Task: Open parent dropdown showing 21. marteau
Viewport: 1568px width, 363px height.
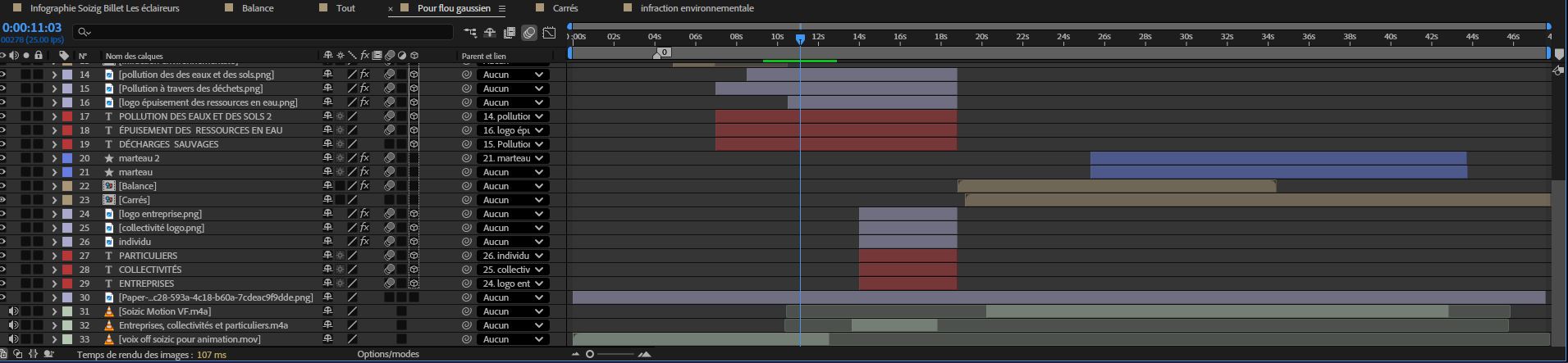Action: point(513,158)
